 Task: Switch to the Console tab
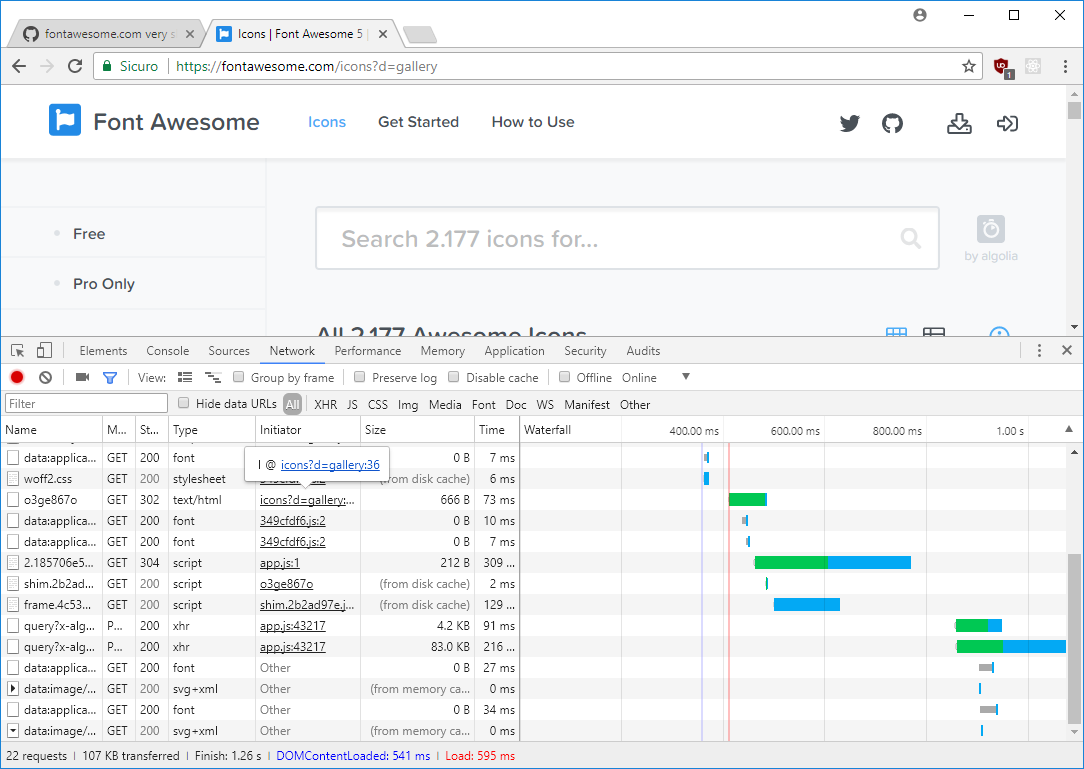tap(167, 351)
